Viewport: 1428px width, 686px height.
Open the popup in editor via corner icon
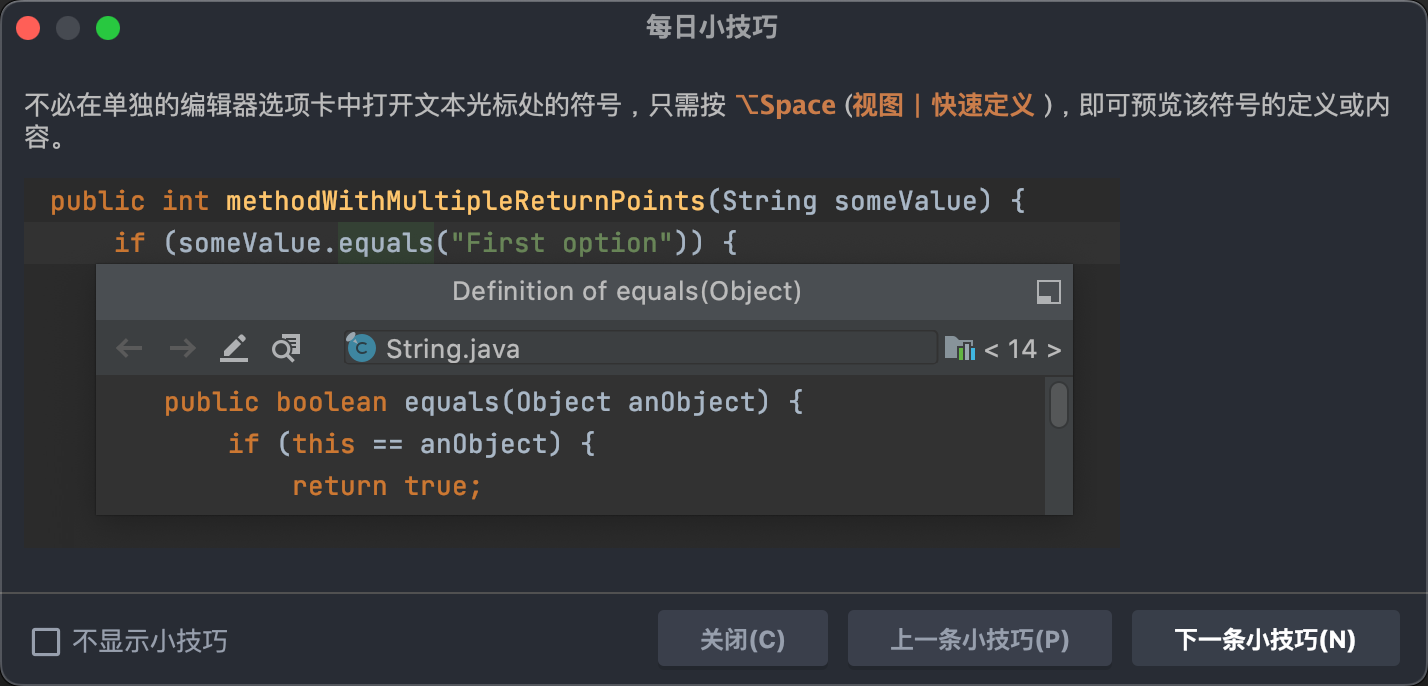pyautogui.click(x=1048, y=292)
